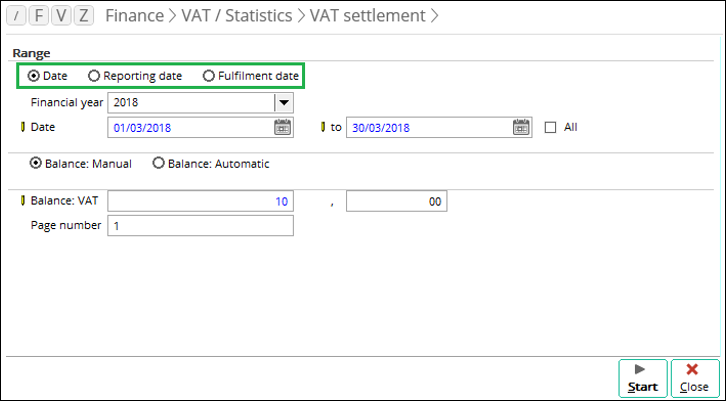This screenshot has height=401, width=726.
Task: Enable the All checkbox
Action: pos(550,127)
